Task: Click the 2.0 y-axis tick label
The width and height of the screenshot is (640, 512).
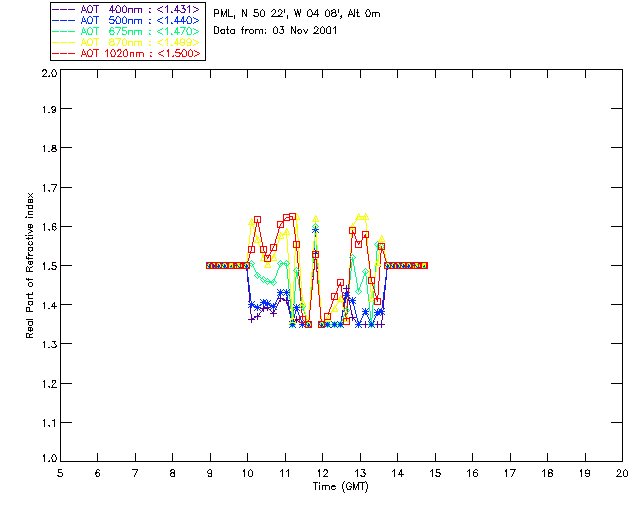Action: coord(49,73)
